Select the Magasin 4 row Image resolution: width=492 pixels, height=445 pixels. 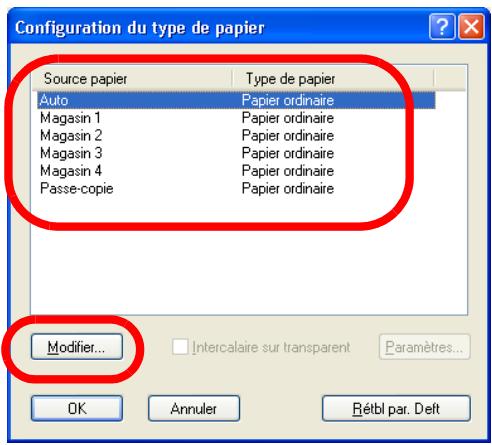236,171
